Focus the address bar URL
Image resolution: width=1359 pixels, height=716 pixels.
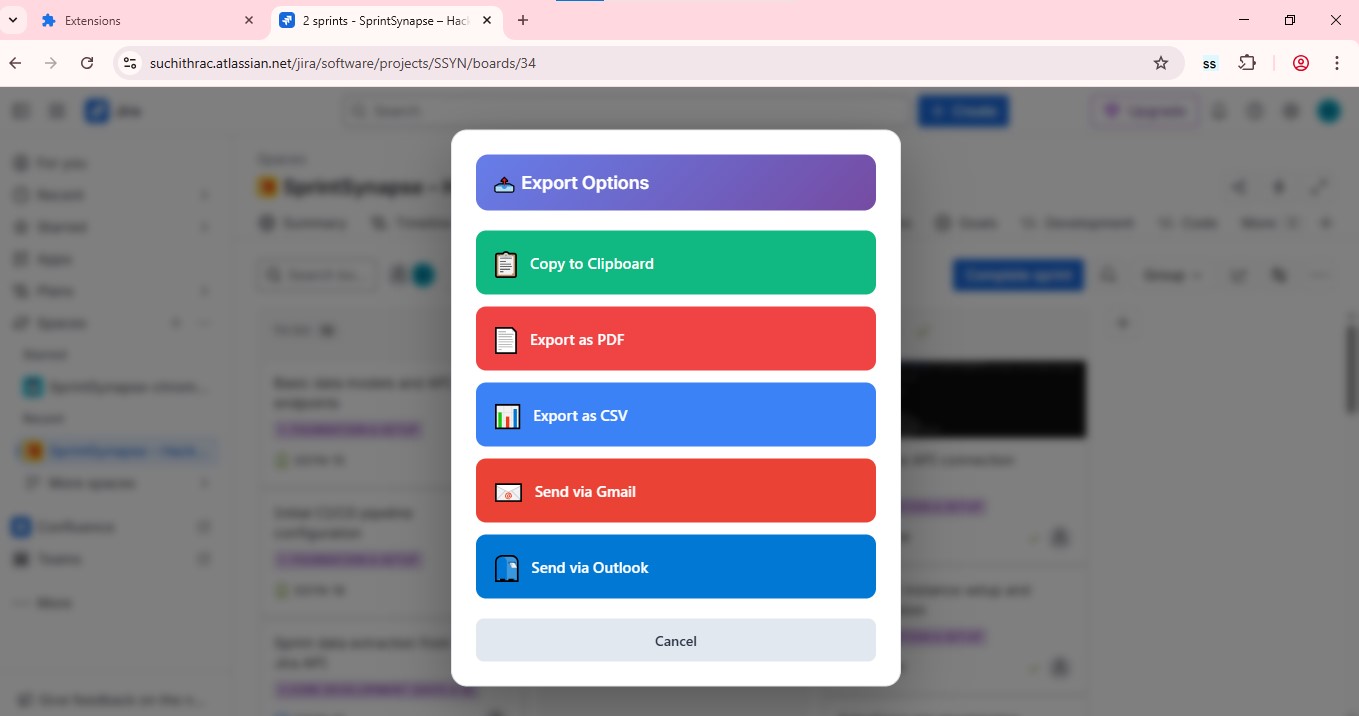coord(343,63)
